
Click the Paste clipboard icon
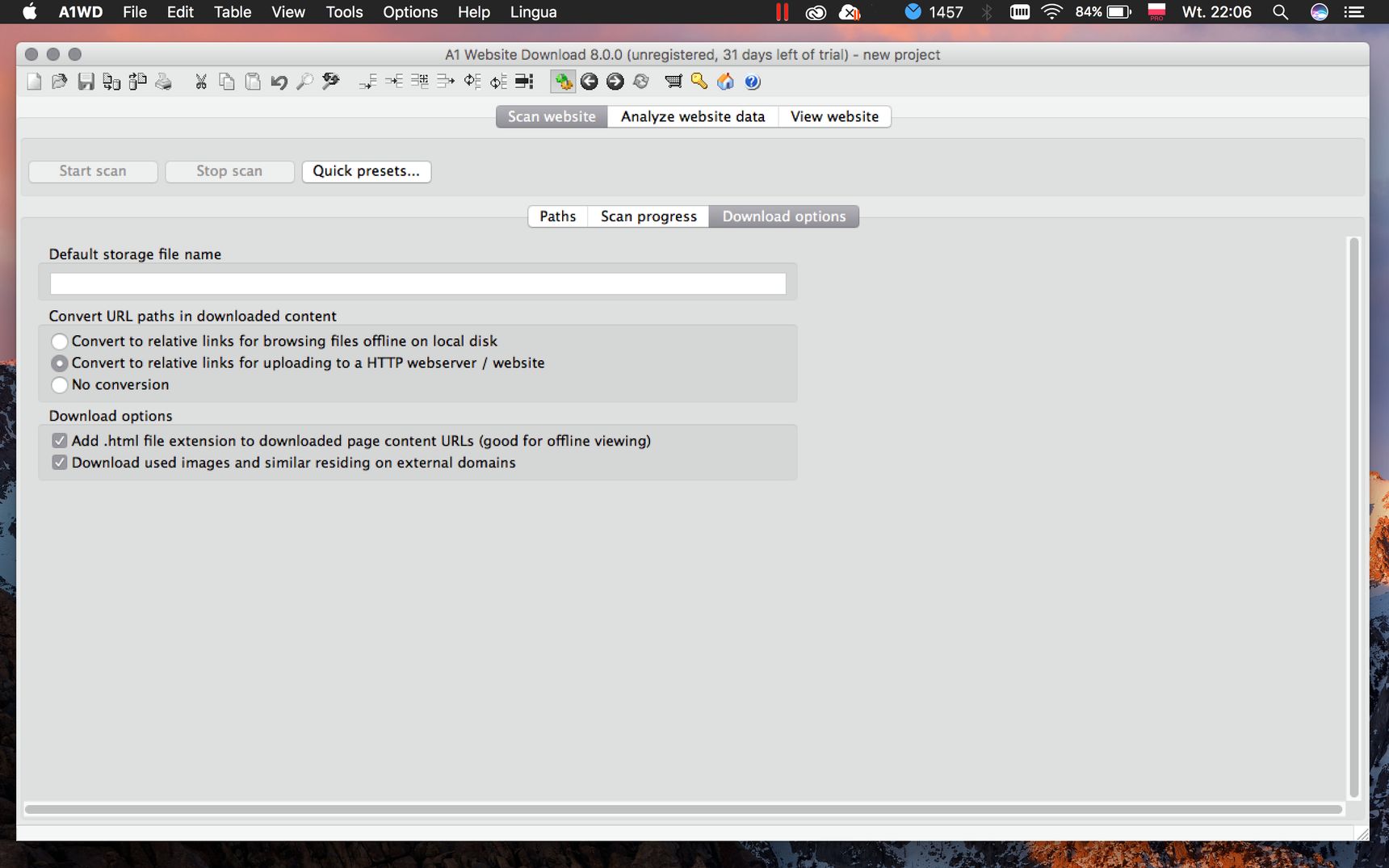253,82
